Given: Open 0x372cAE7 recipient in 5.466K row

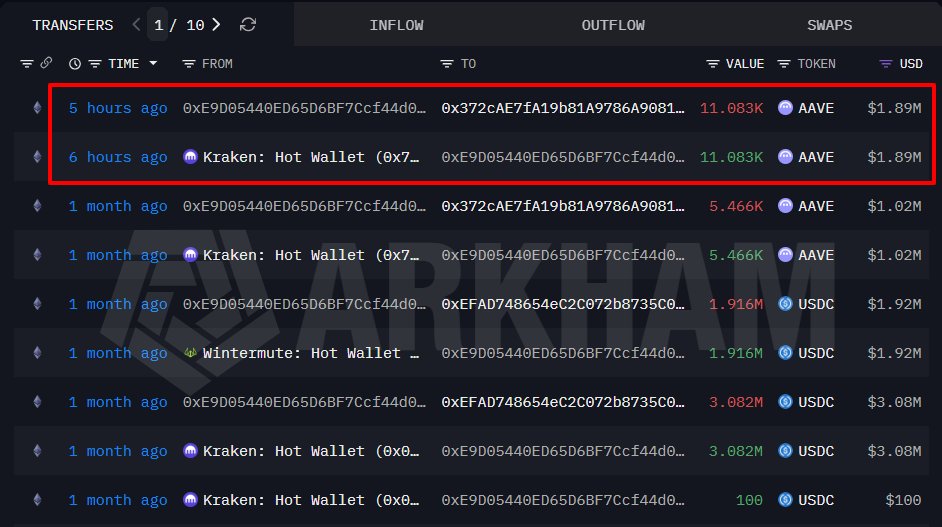Looking at the screenshot, I should [563, 206].
